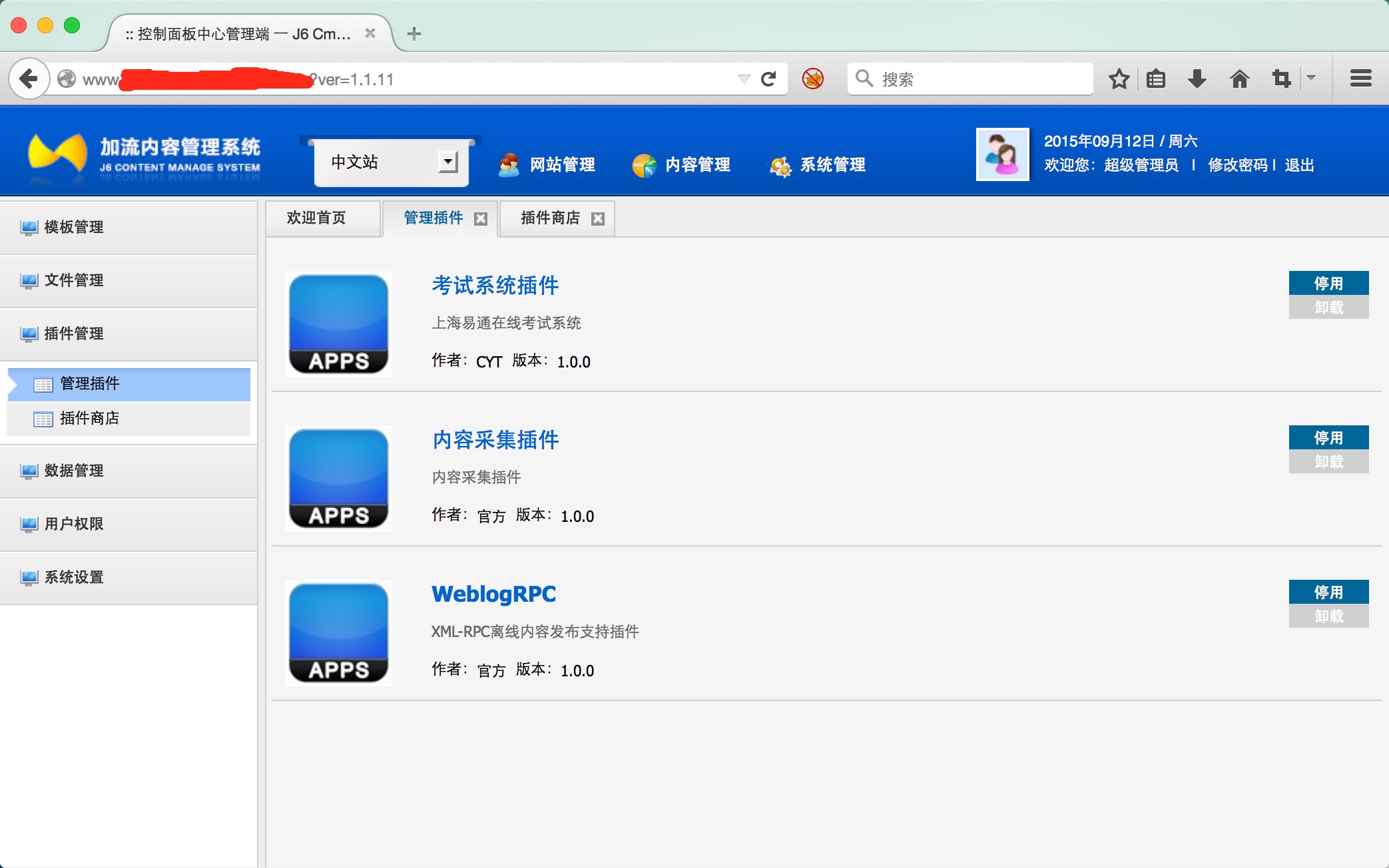Screen dimensions: 1389x868
Task: Disable the WeblogRPC plugin with 停用
Action: coord(1328,592)
